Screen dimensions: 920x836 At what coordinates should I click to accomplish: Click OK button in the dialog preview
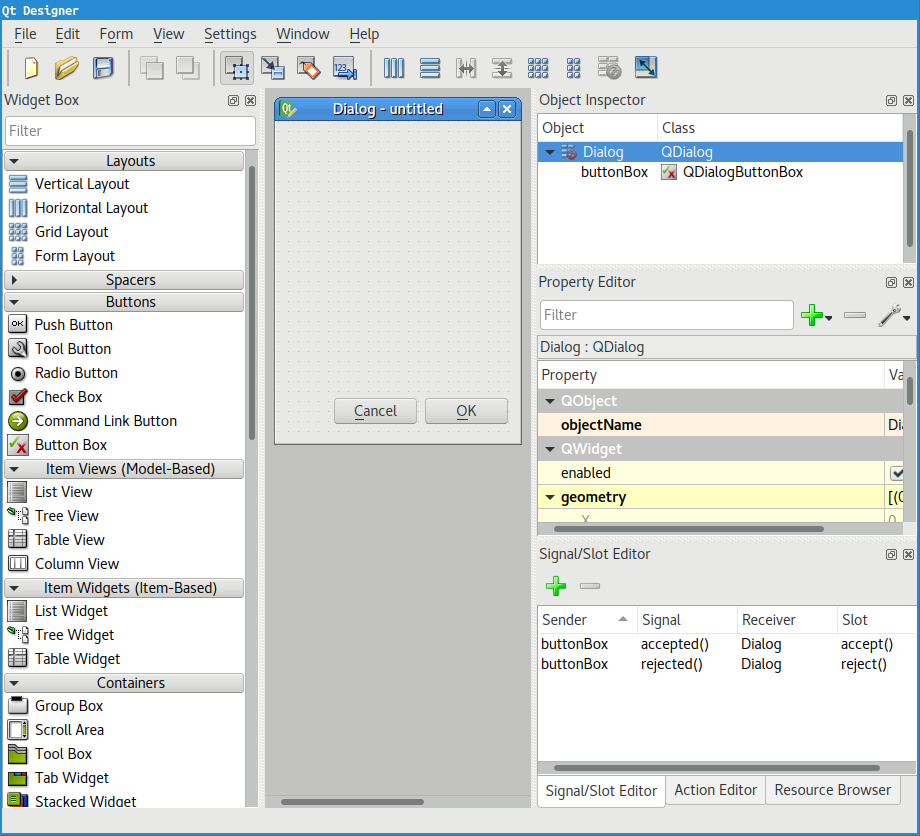click(x=466, y=411)
